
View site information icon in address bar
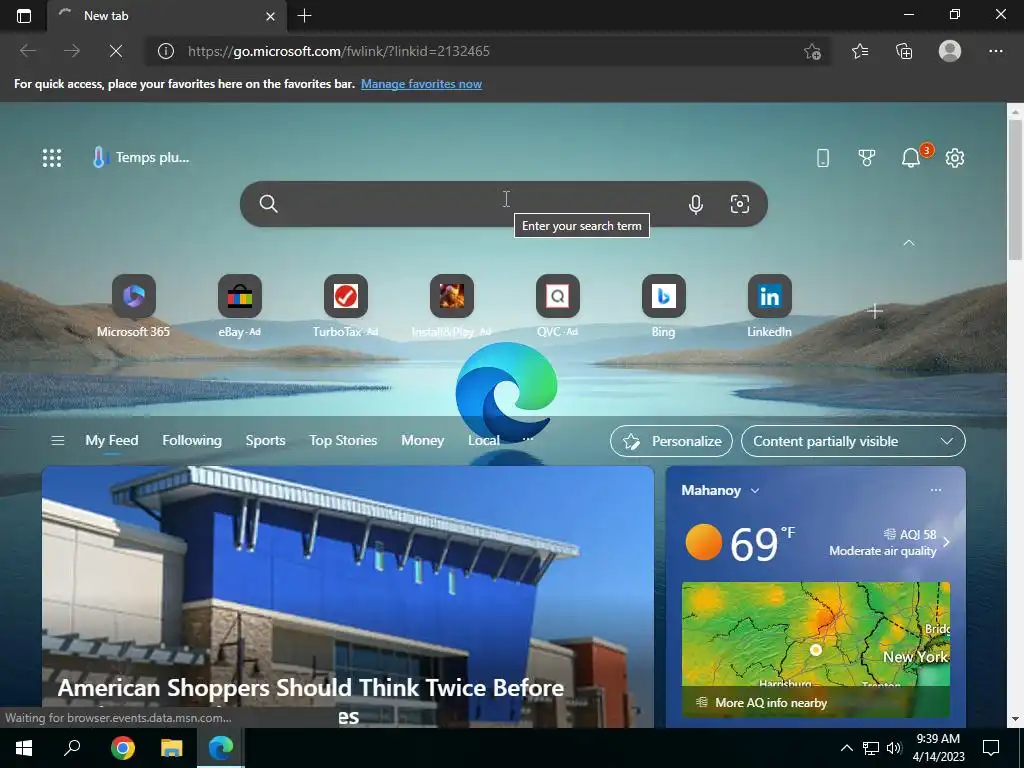point(166,51)
